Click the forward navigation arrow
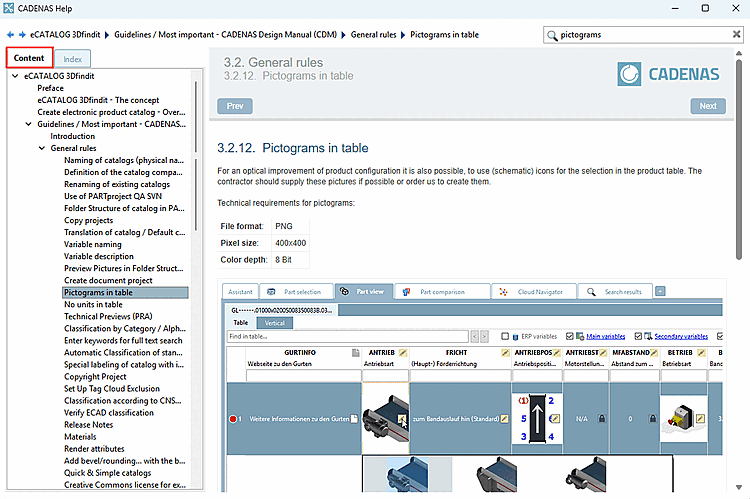Image resolution: width=750 pixels, height=499 pixels. (x=21, y=35)
